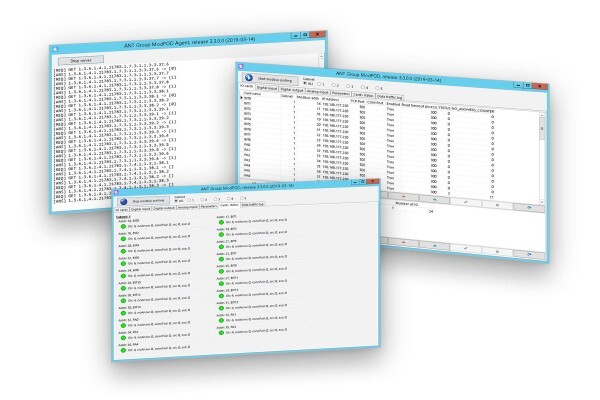Click green status LED for Addr 21 card
Viewport: 600px width, 400px height.
(221, 247)
